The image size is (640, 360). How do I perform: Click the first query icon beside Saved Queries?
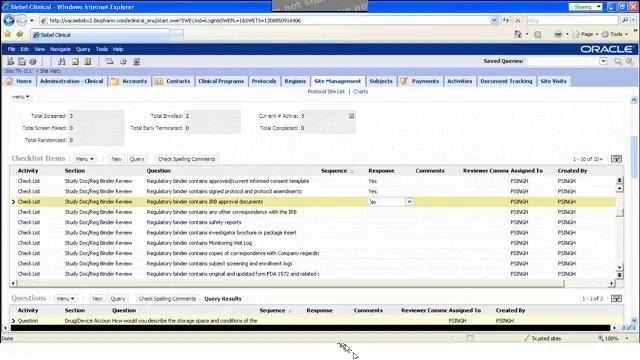tap(618, 61)
